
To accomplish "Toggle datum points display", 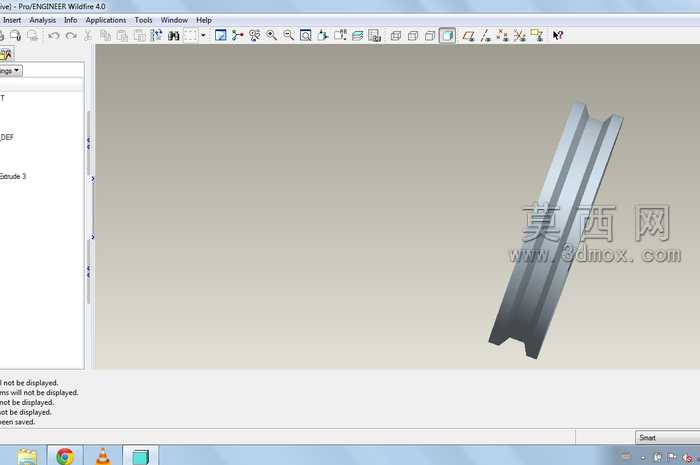I will [x=502, y=36].
